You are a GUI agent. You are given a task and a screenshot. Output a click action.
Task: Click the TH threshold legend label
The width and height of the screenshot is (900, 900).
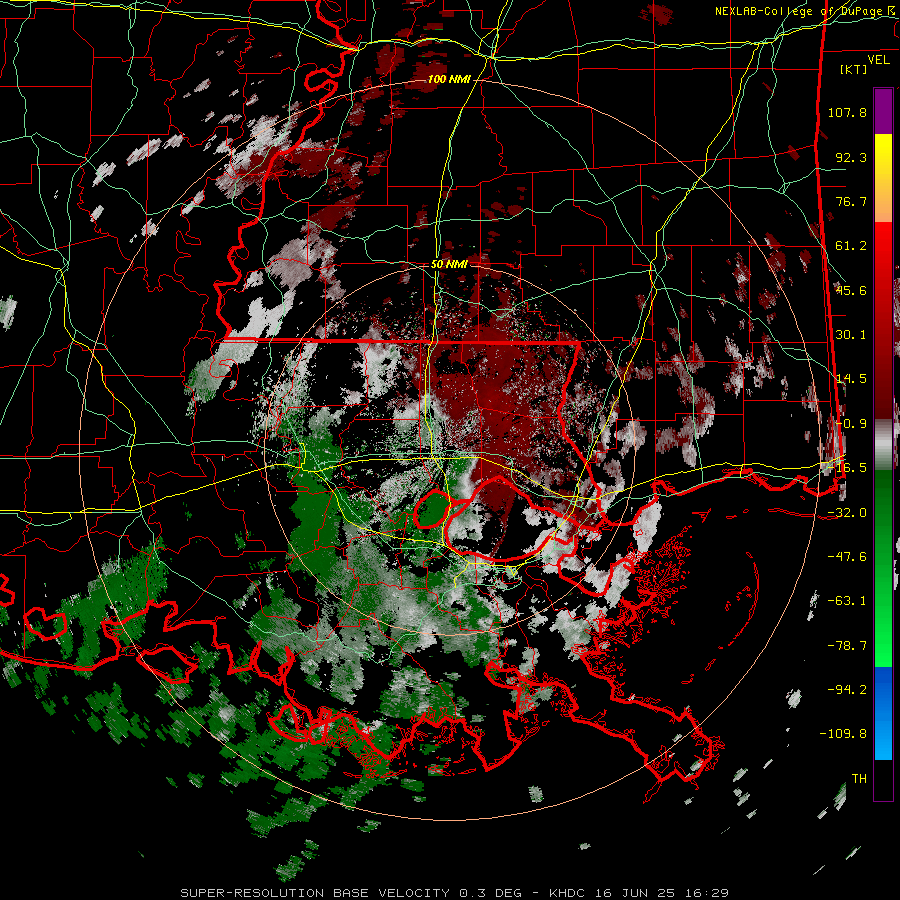point(859,779)
